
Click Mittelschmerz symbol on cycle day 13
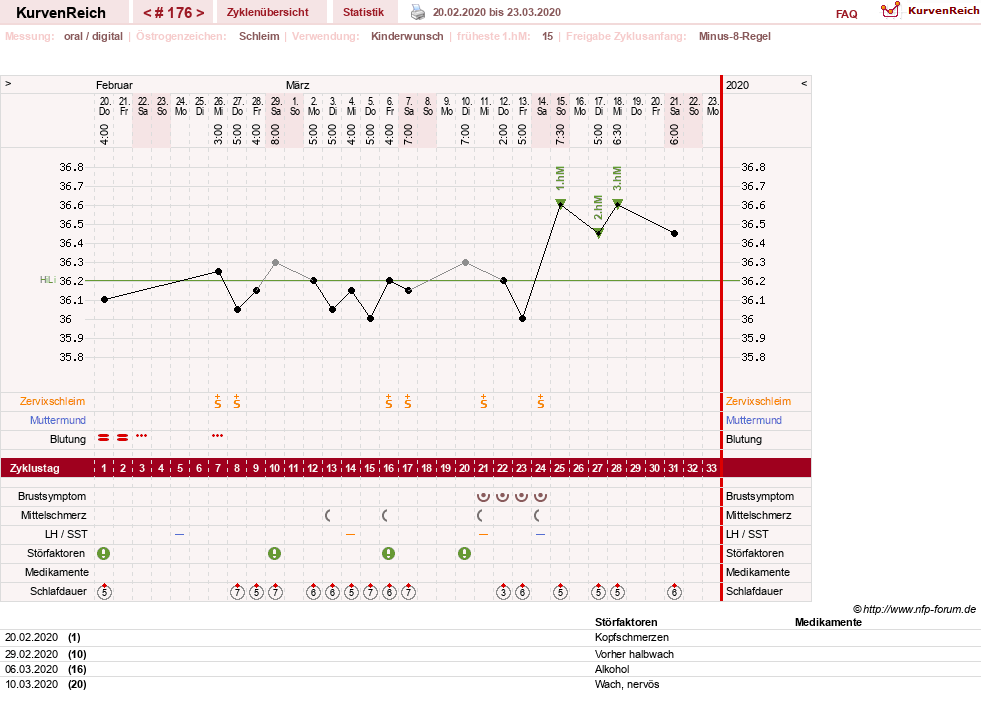pyautogui.click(x=328, y=516)
